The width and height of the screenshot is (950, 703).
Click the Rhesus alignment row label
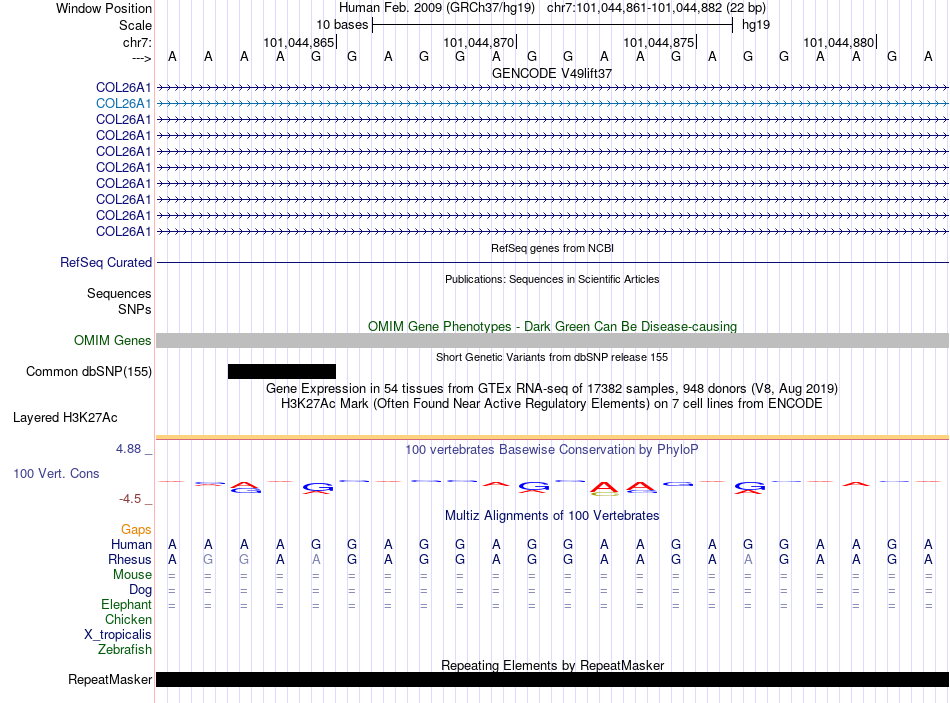[x=130, y=559]
